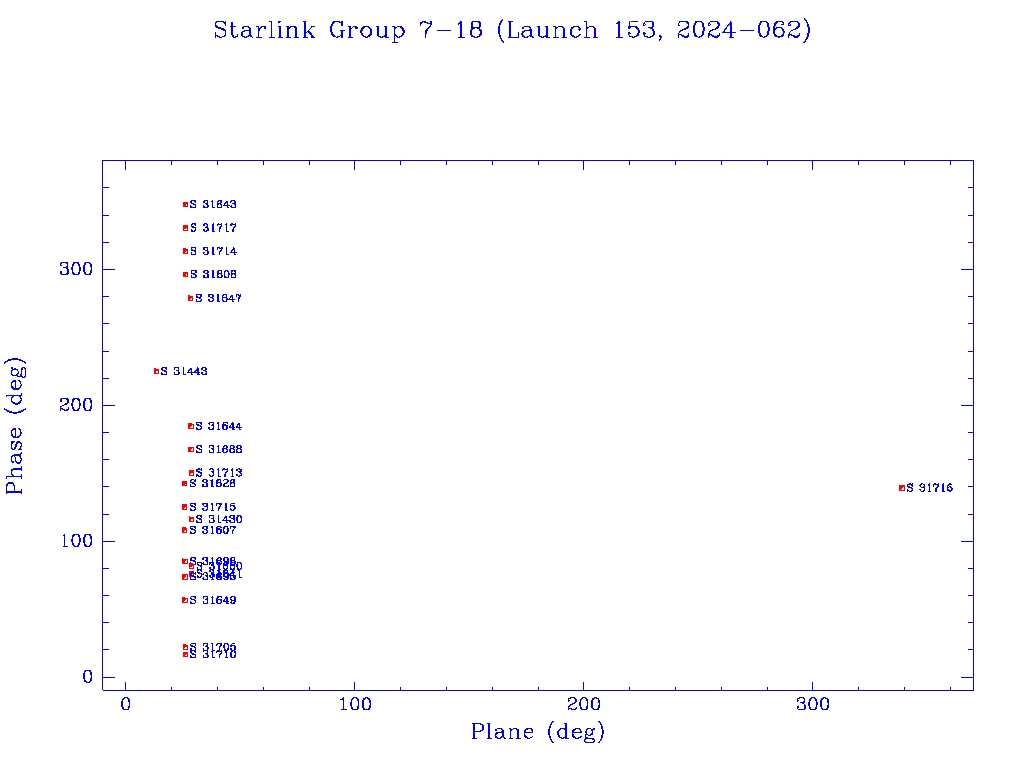
Task: Select the S 31649 satellite label
Action: (x=212, y=600)
